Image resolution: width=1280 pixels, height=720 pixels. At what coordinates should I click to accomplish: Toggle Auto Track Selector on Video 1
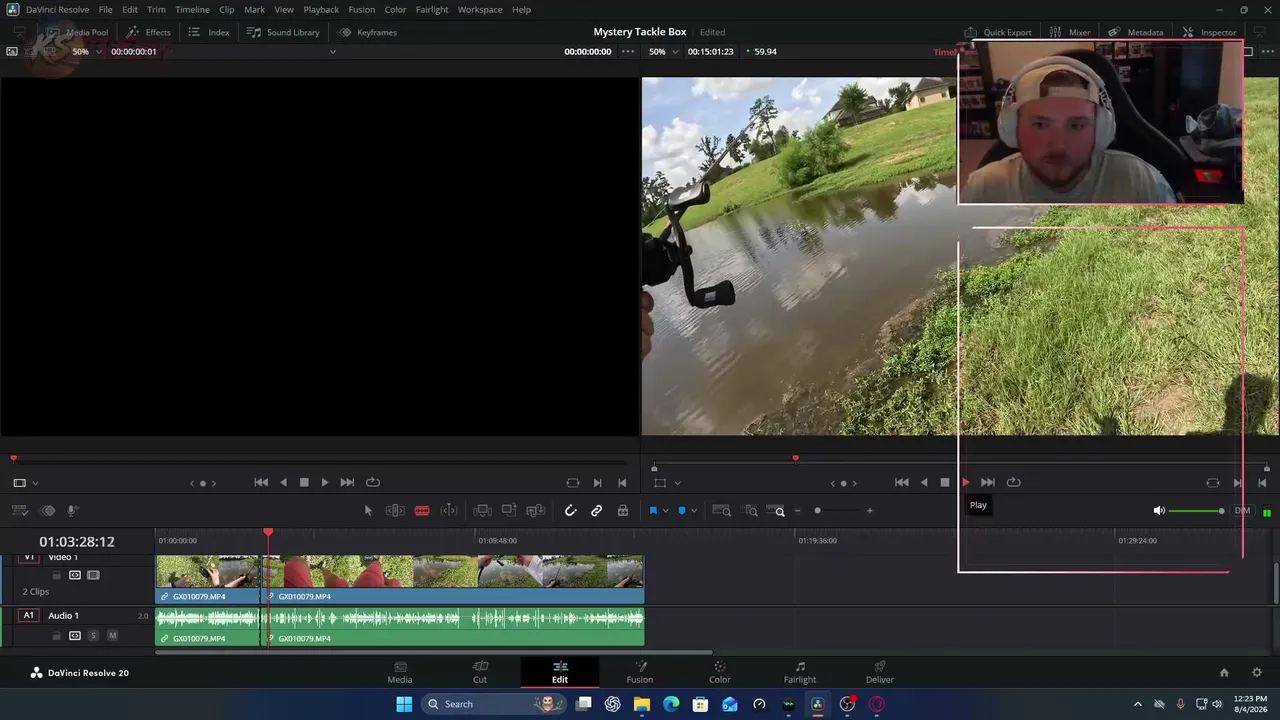click(x=74, y=575)
